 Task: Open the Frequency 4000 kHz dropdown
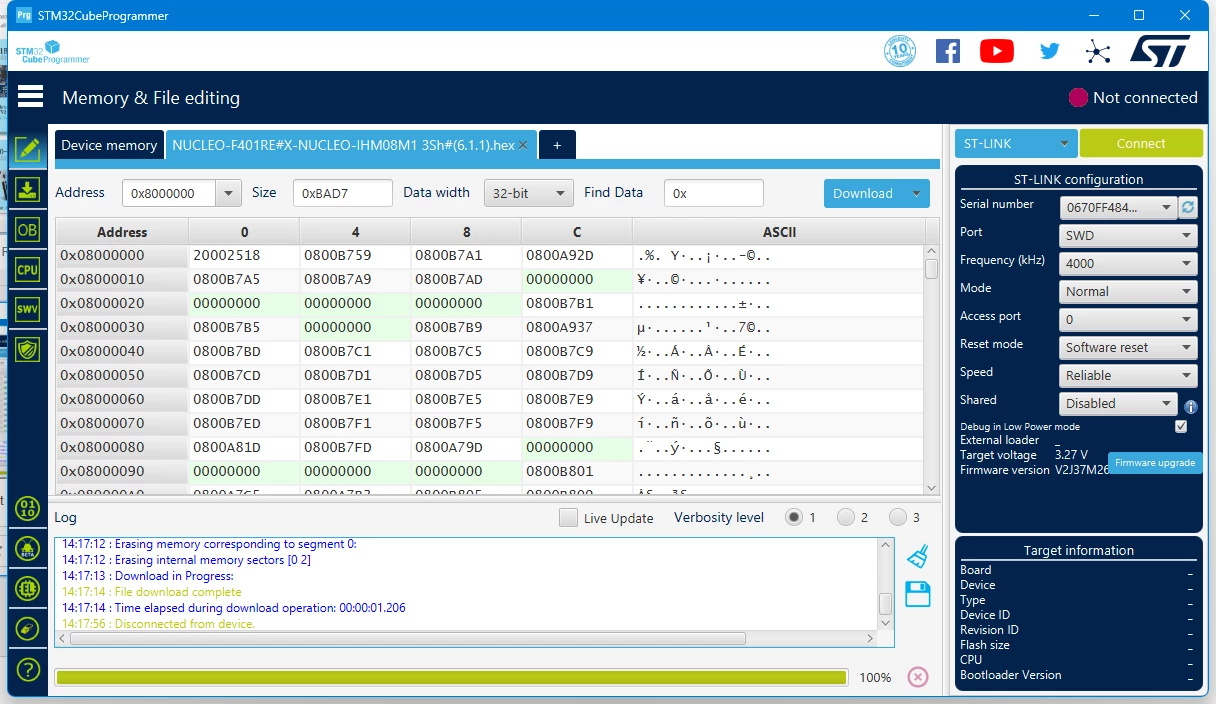[1129, 263]
